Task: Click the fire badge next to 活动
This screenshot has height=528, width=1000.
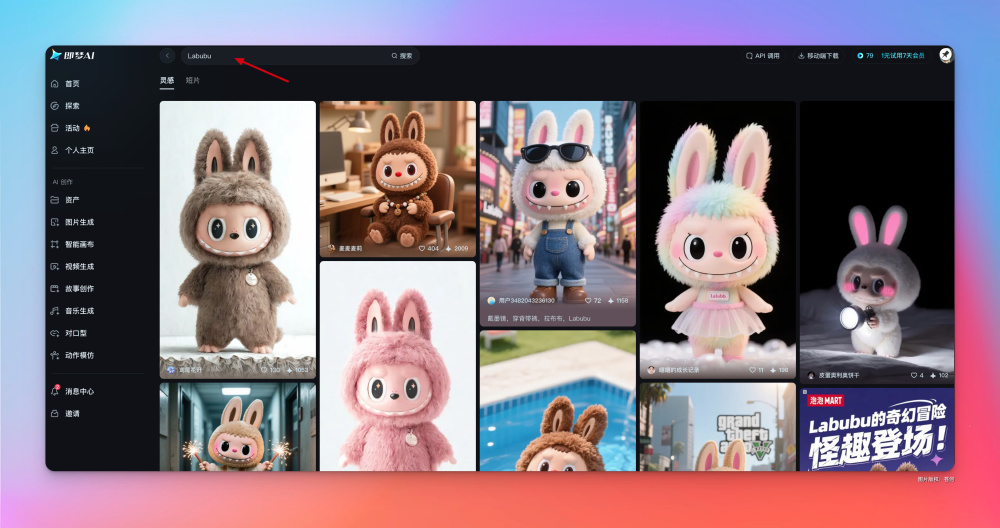Action: point(87,128)
